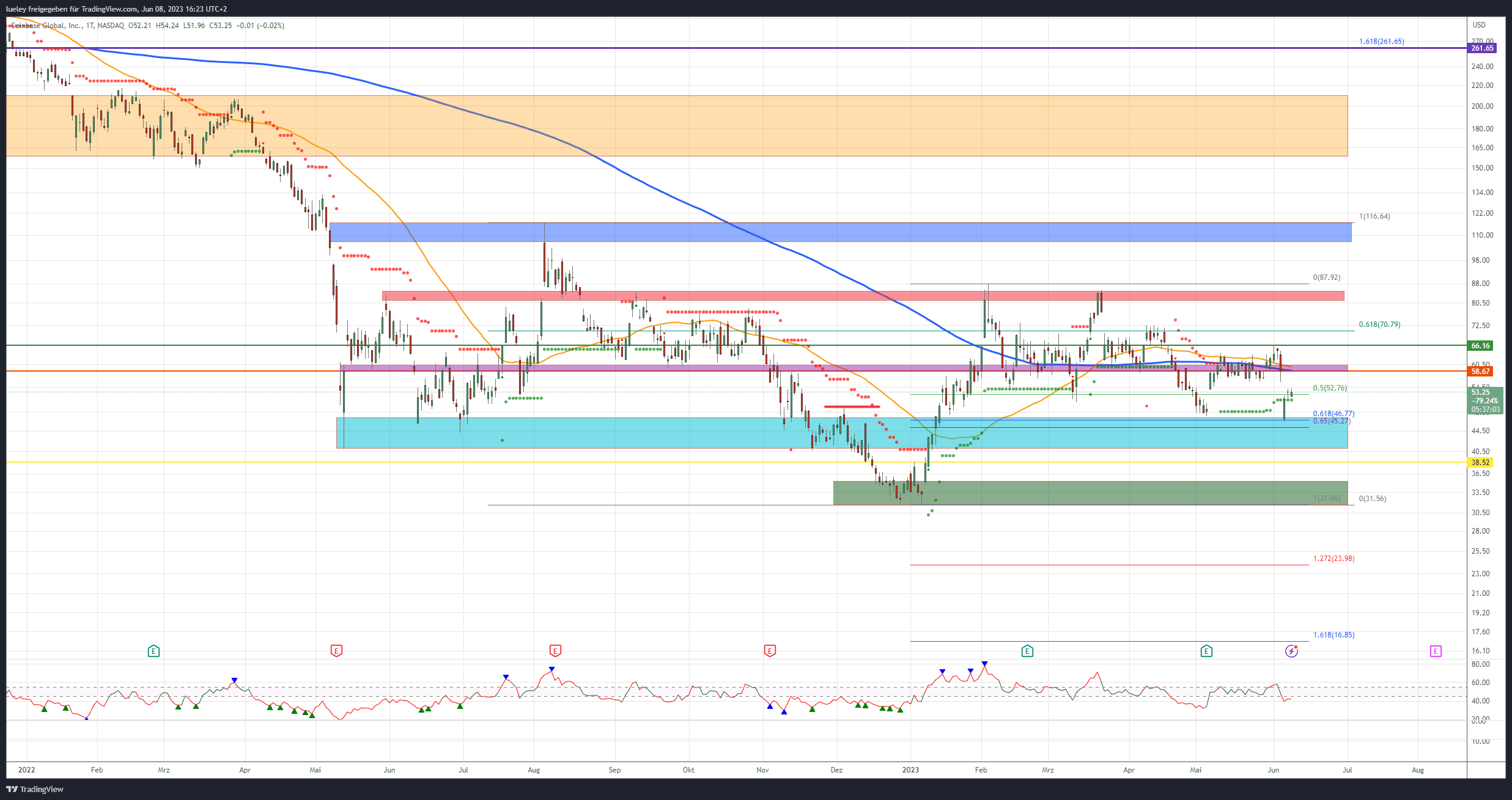Click the red resistance band near 84

[x=863, y=296]
